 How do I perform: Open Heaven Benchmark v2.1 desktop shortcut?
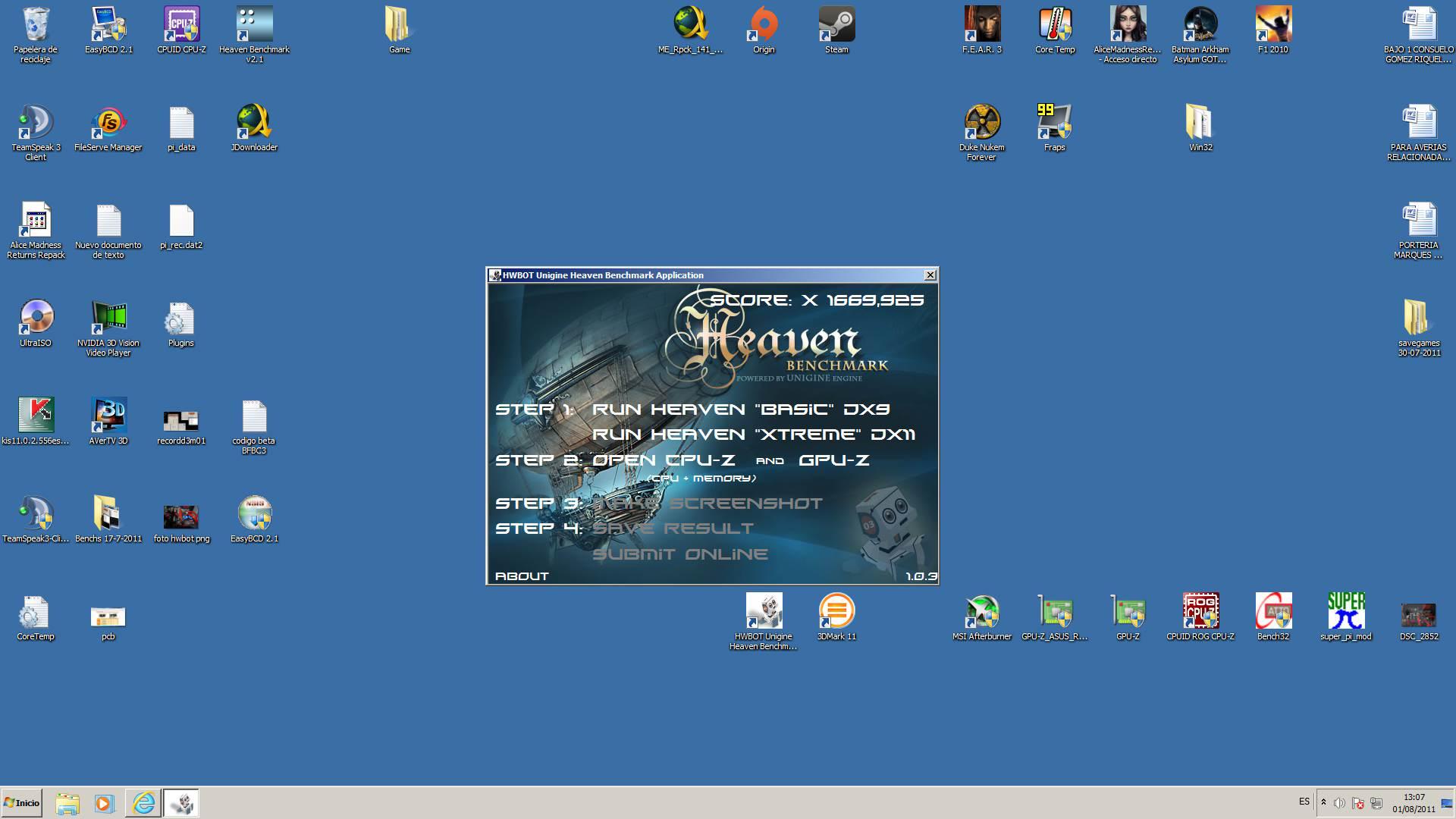pos(254,34)
